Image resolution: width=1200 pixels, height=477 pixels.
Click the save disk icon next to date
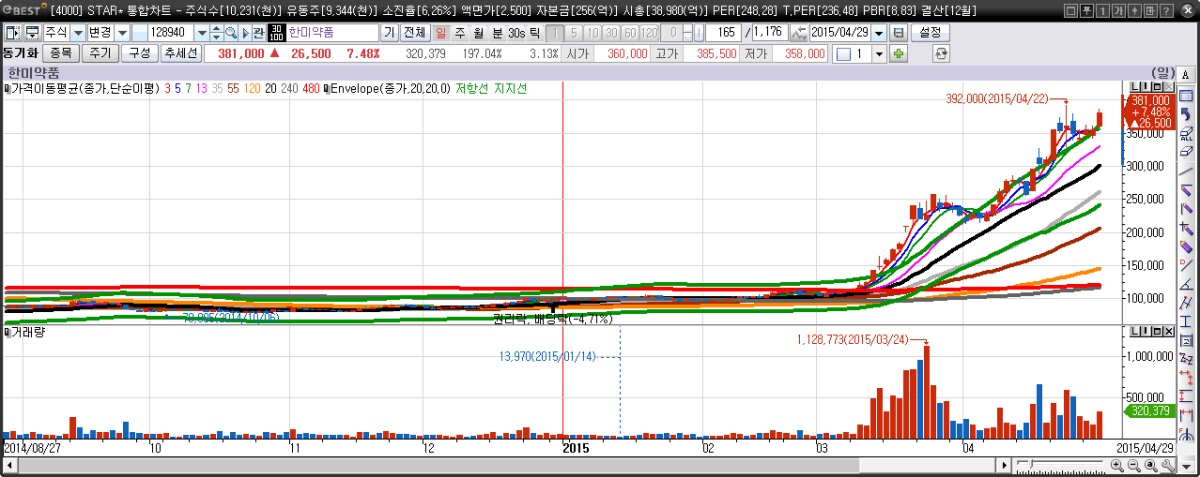pos(898,33)
